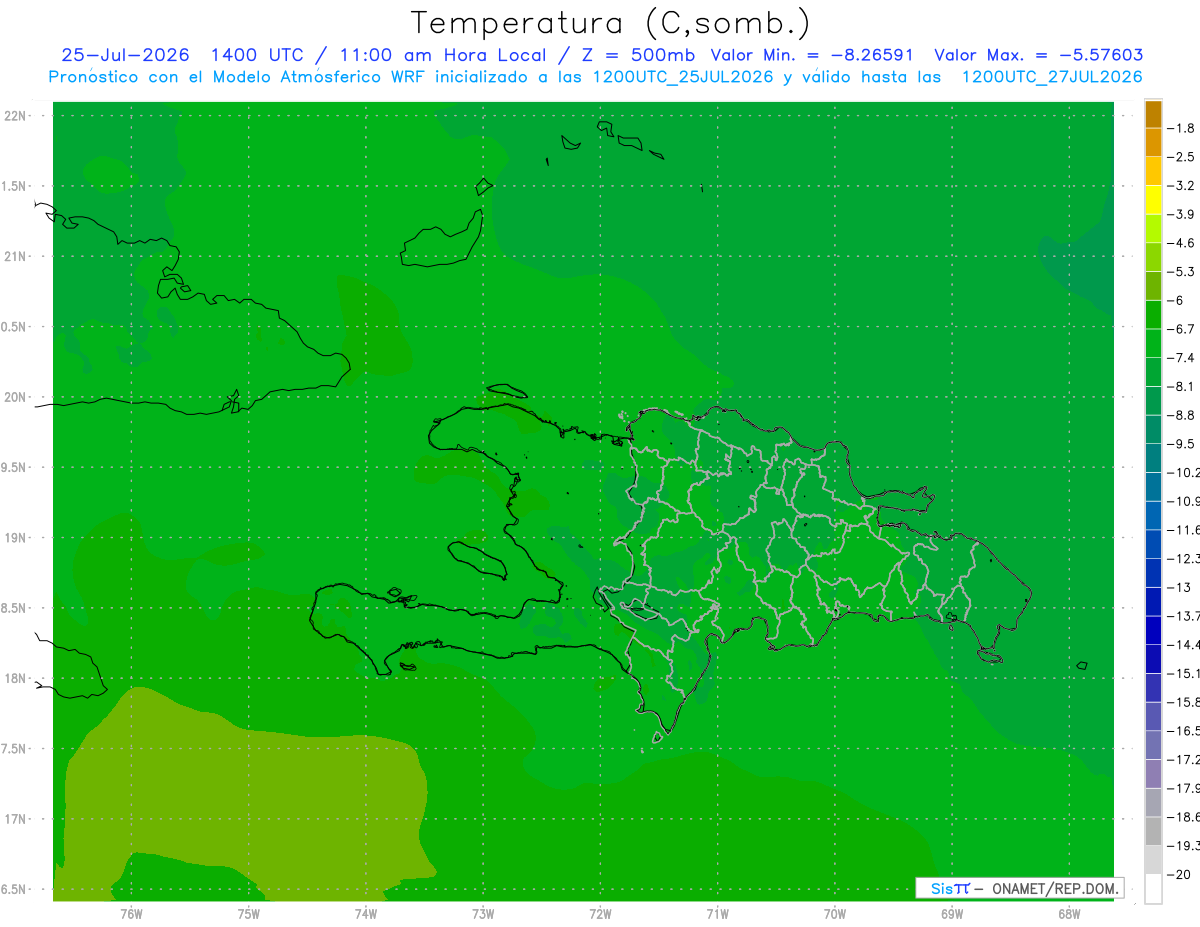
Task: Click "11:00 am Hora Local" in the header
Action: coord(445,55)
